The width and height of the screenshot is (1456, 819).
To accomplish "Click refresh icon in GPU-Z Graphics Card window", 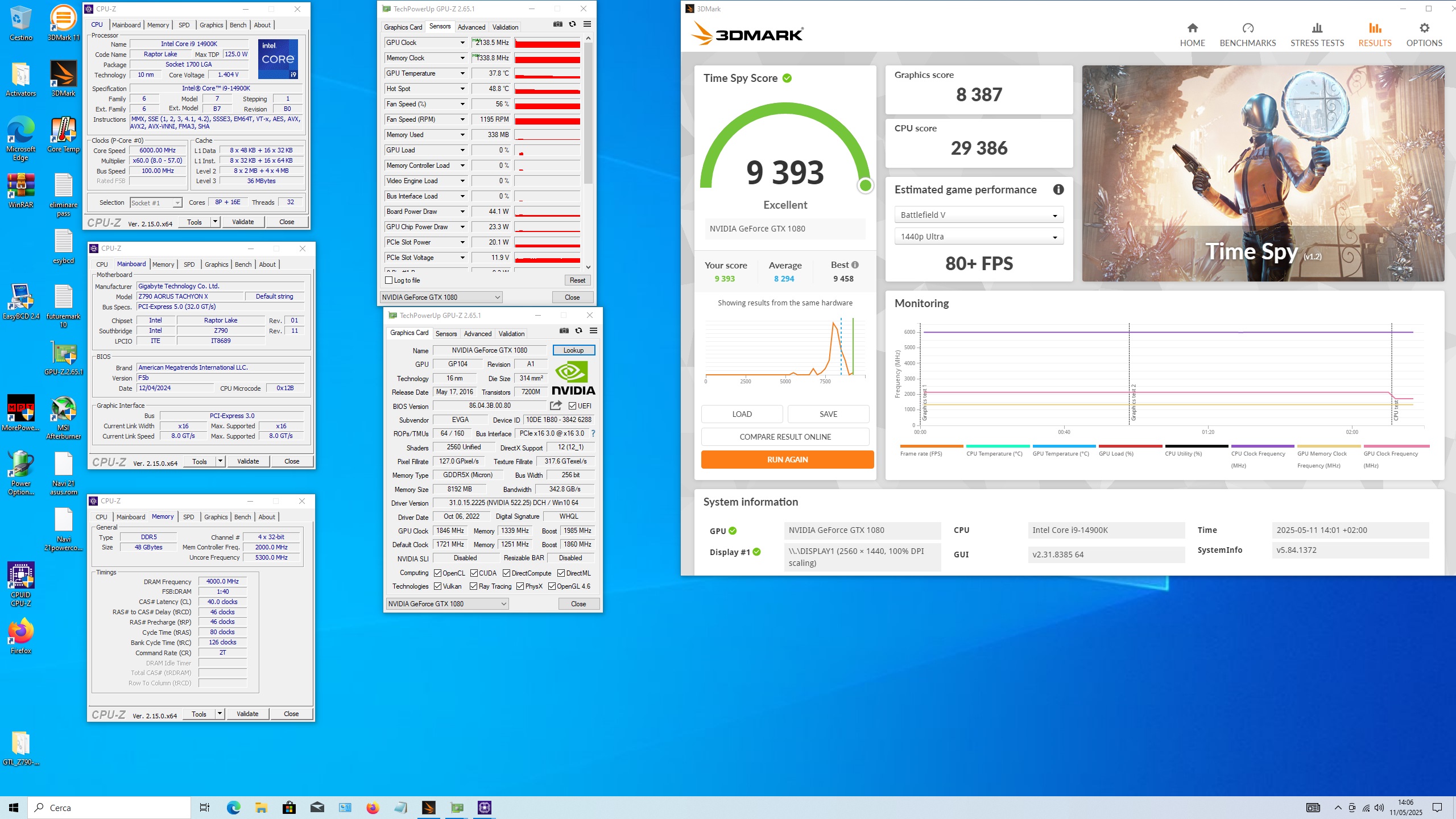I will (x=578, y=331).
